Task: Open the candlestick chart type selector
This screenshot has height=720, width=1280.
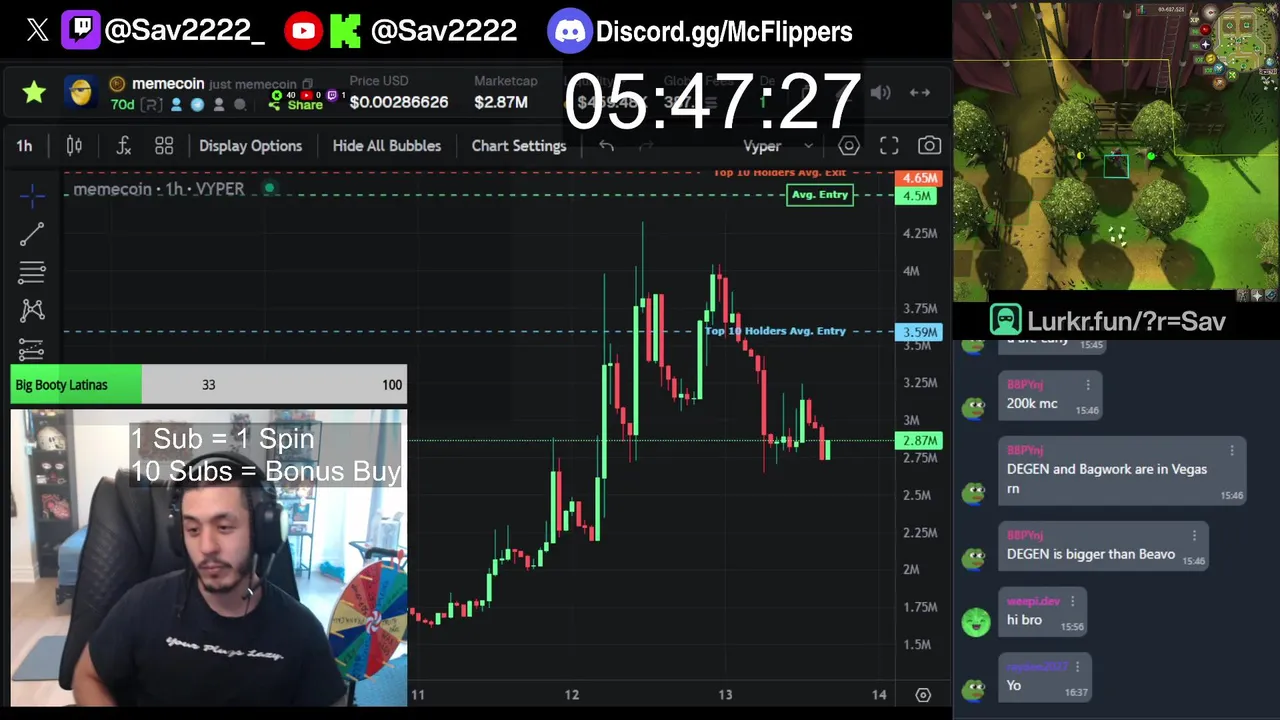Action: coord(74,146)
